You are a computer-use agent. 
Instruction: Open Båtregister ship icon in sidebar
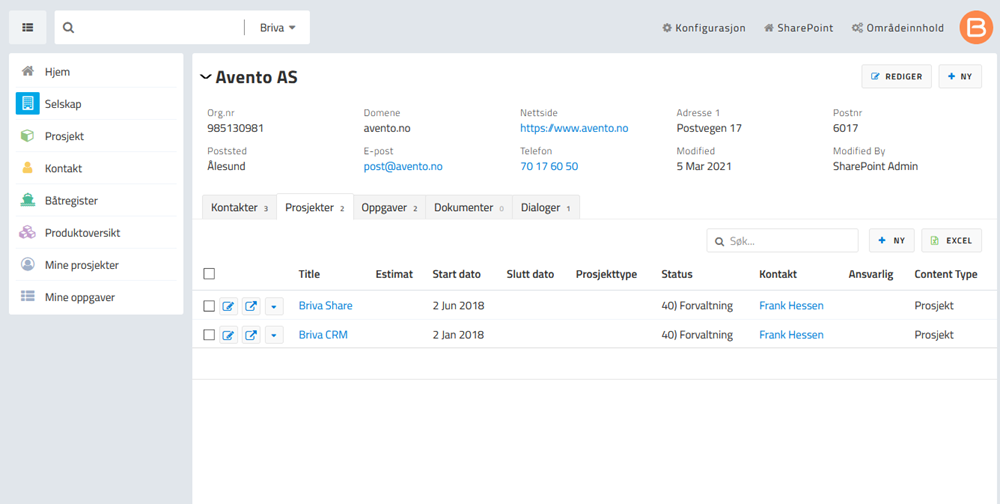27,200
